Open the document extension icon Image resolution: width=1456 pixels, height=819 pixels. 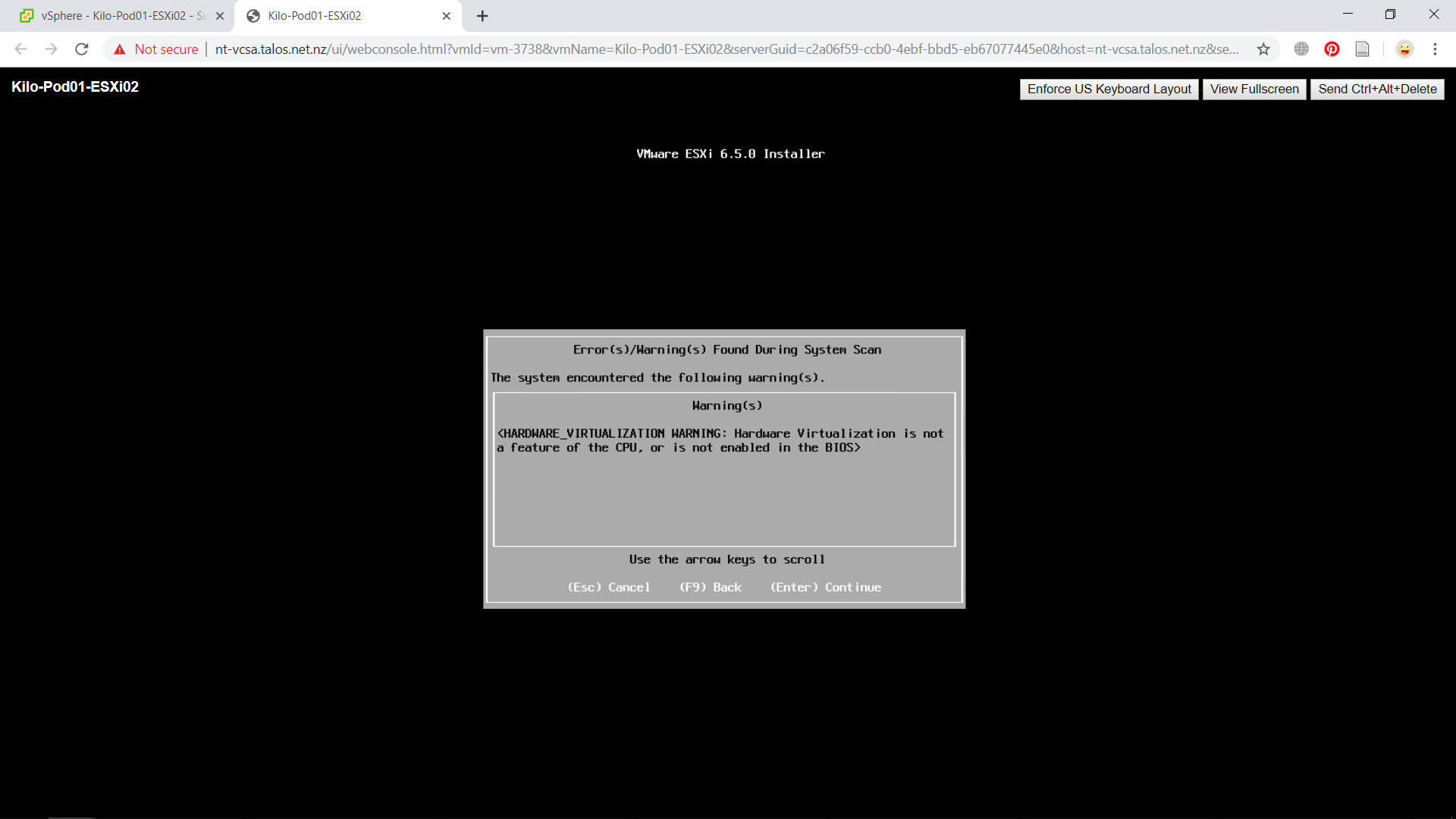click(x=1362, y=49)
